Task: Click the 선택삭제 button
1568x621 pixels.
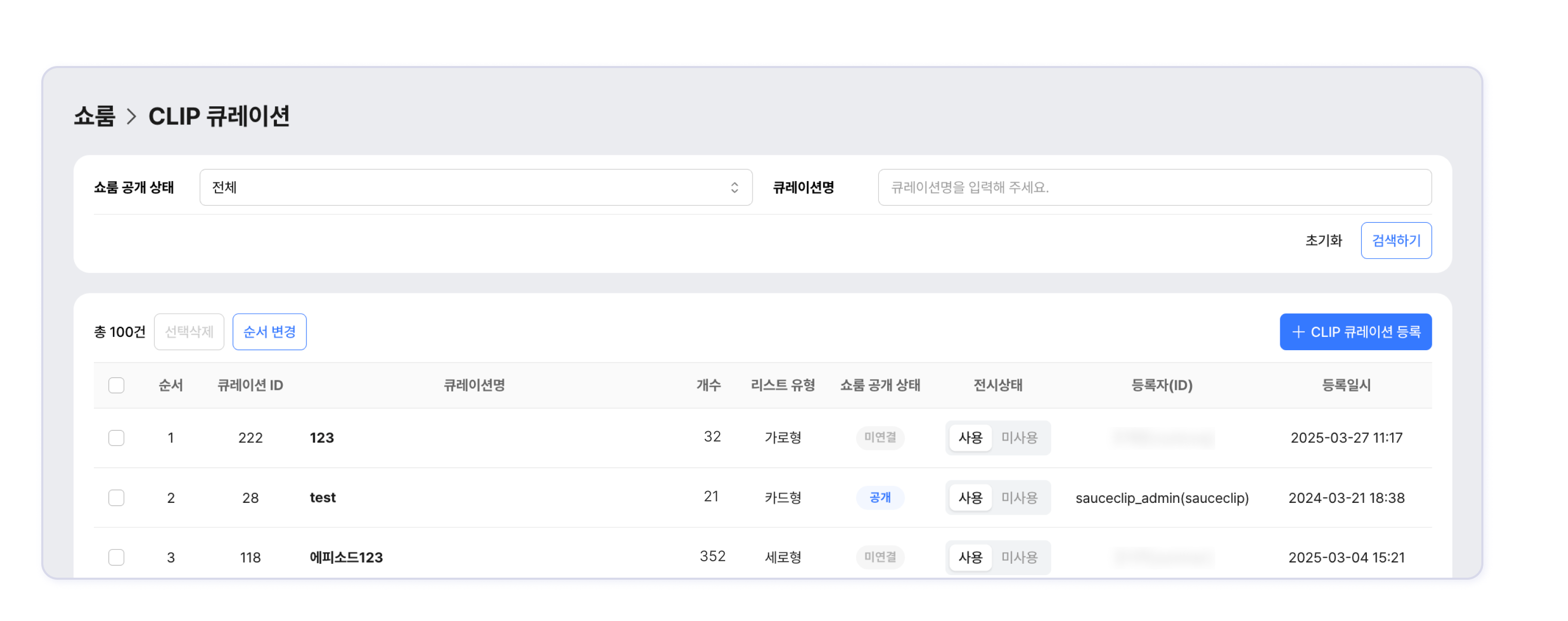Action: 189,332
